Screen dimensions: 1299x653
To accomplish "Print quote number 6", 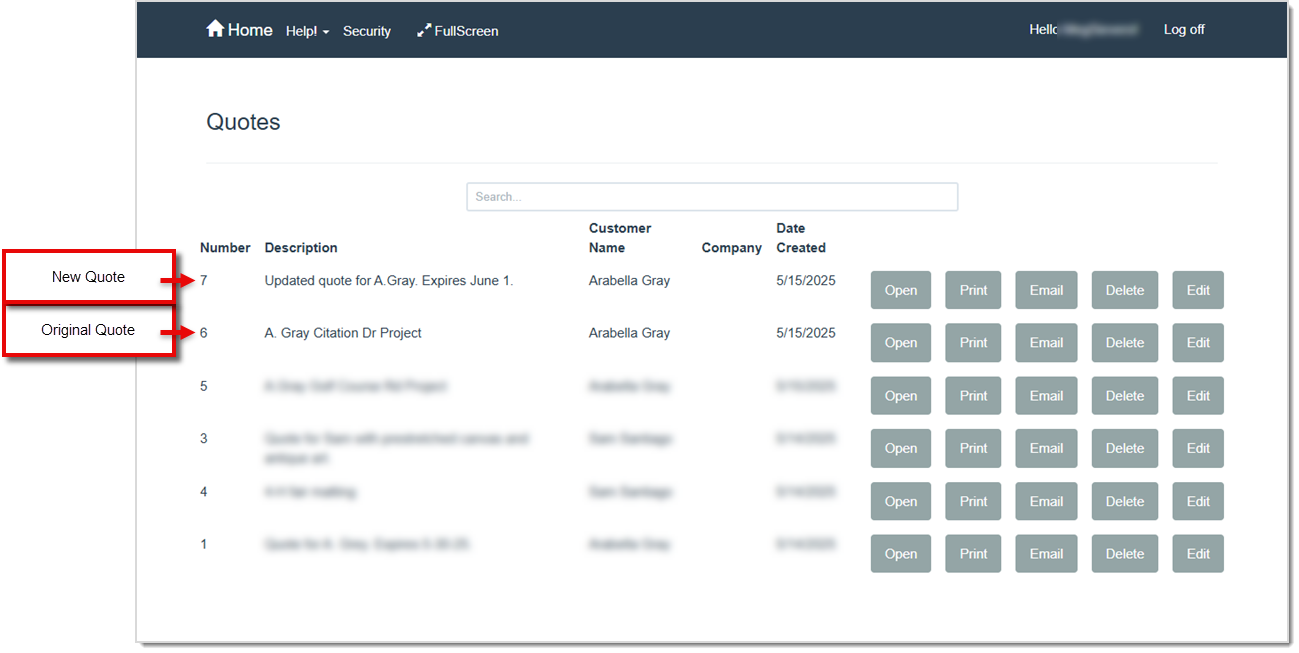I will 973,343.
